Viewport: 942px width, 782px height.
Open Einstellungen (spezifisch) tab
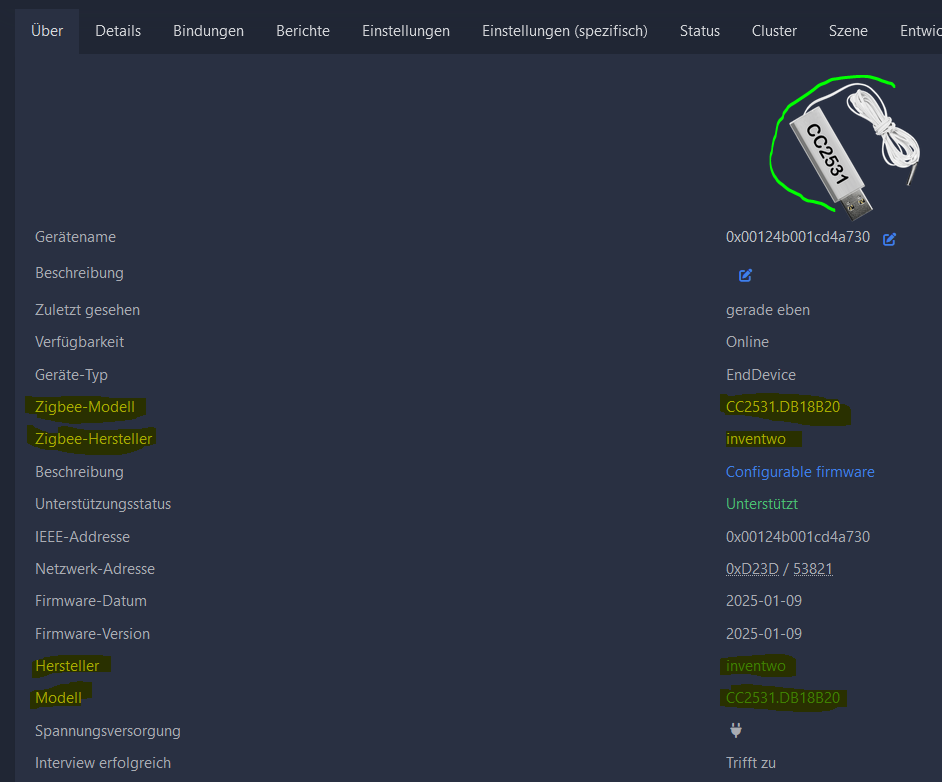pos(565,31)
